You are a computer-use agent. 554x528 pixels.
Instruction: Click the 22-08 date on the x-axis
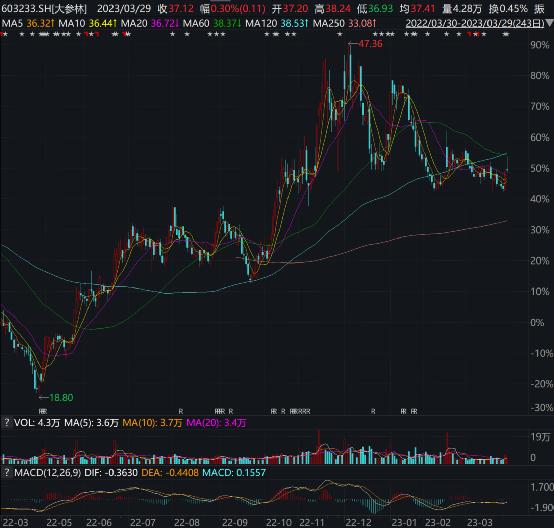click(x=187, y=523)
